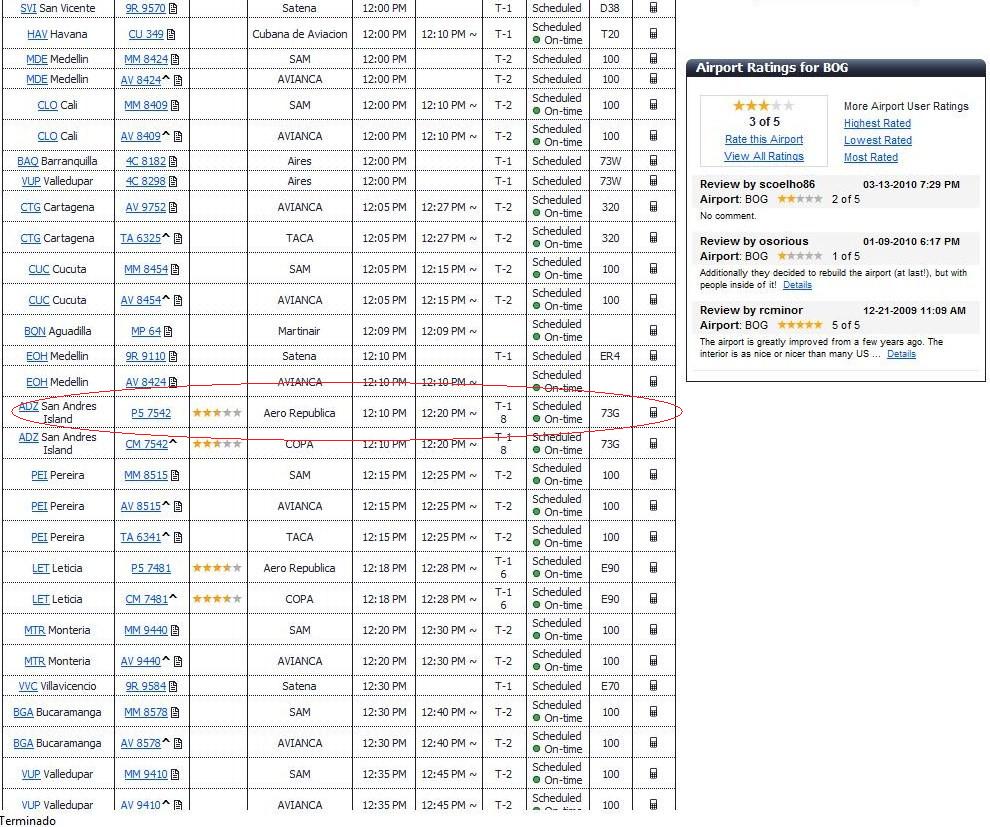Click the mobile device icon in the Havana row
The width and height of the screenshot is (990, 827).
[x=653, y=34]
